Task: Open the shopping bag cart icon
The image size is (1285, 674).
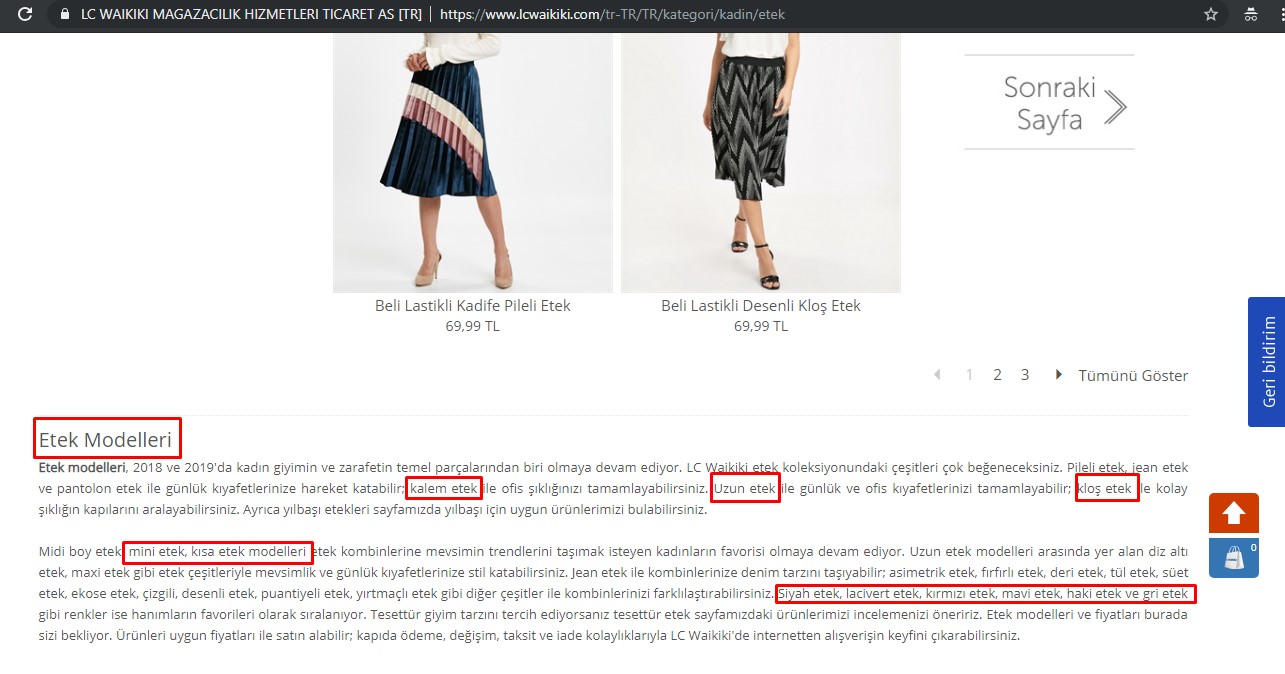Action: [1233, 558]
